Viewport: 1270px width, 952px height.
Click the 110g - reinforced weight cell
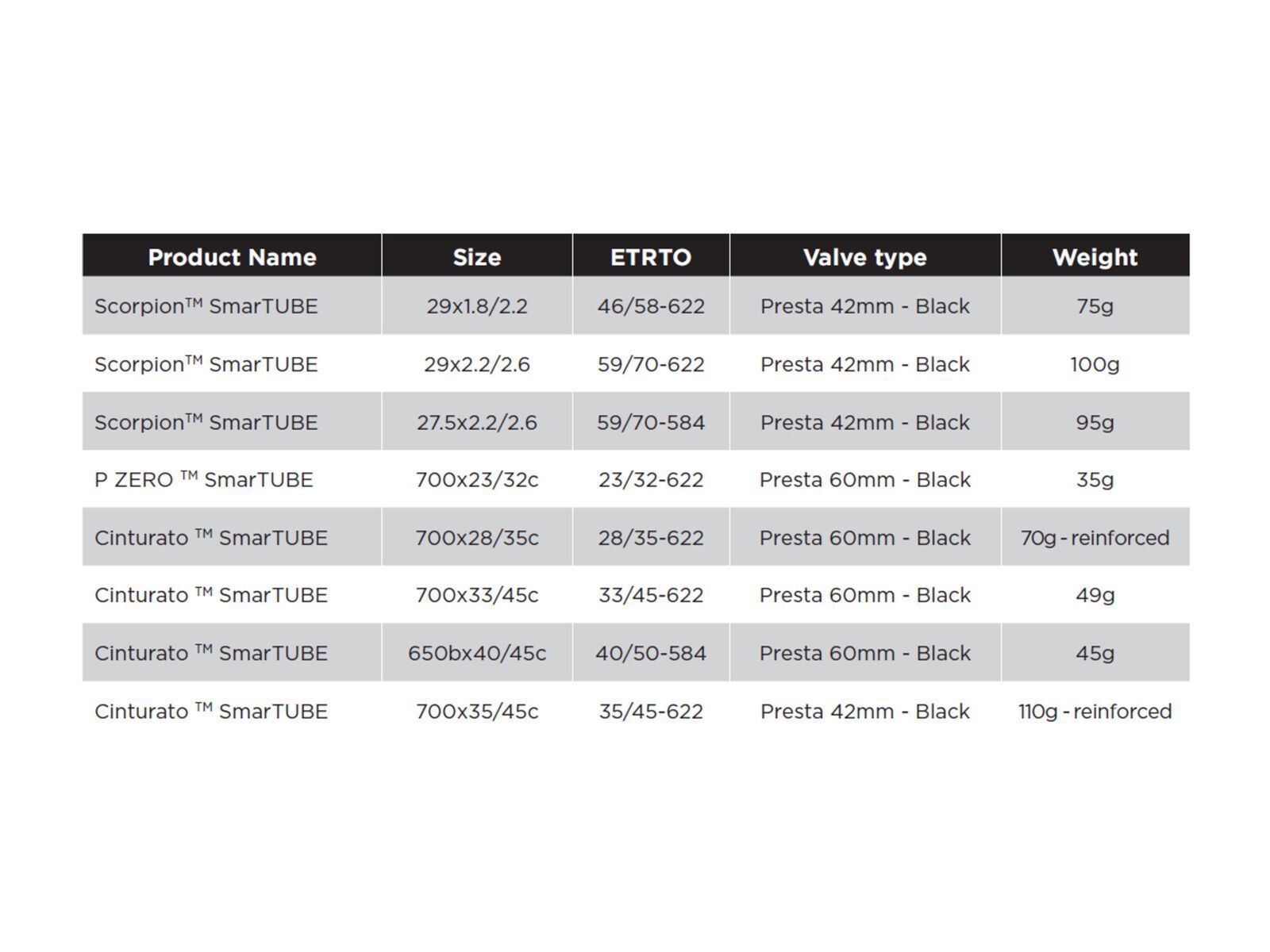[1095, 711]
